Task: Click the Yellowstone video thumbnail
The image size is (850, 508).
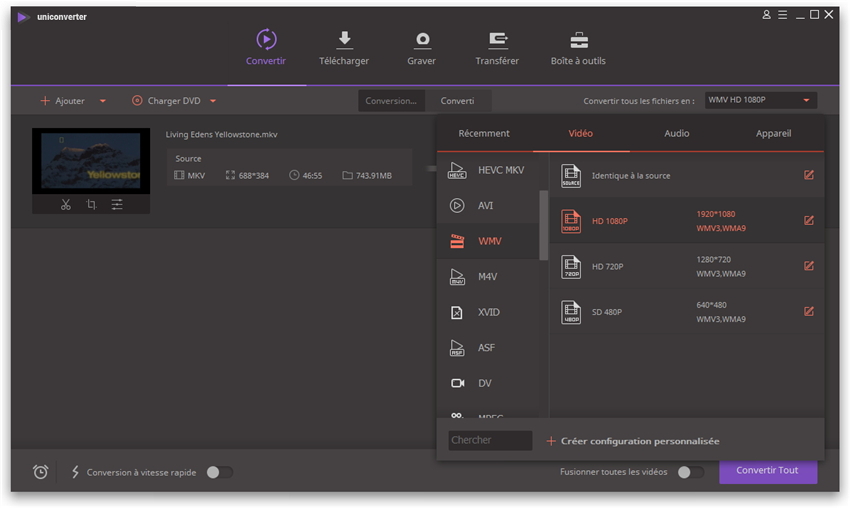Action: coord(91,161)
